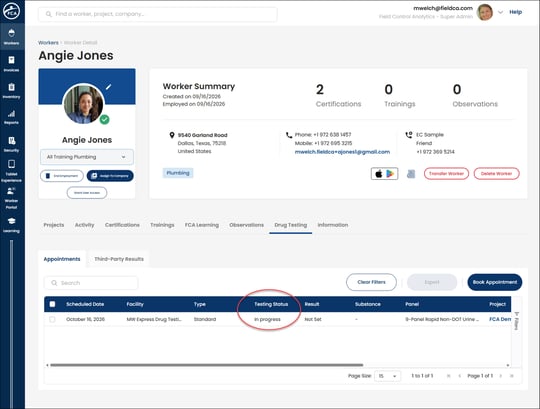Expand the All Training Plumbing dropdown
Viewport: 540px width, 409px height.
click(87, 157)
